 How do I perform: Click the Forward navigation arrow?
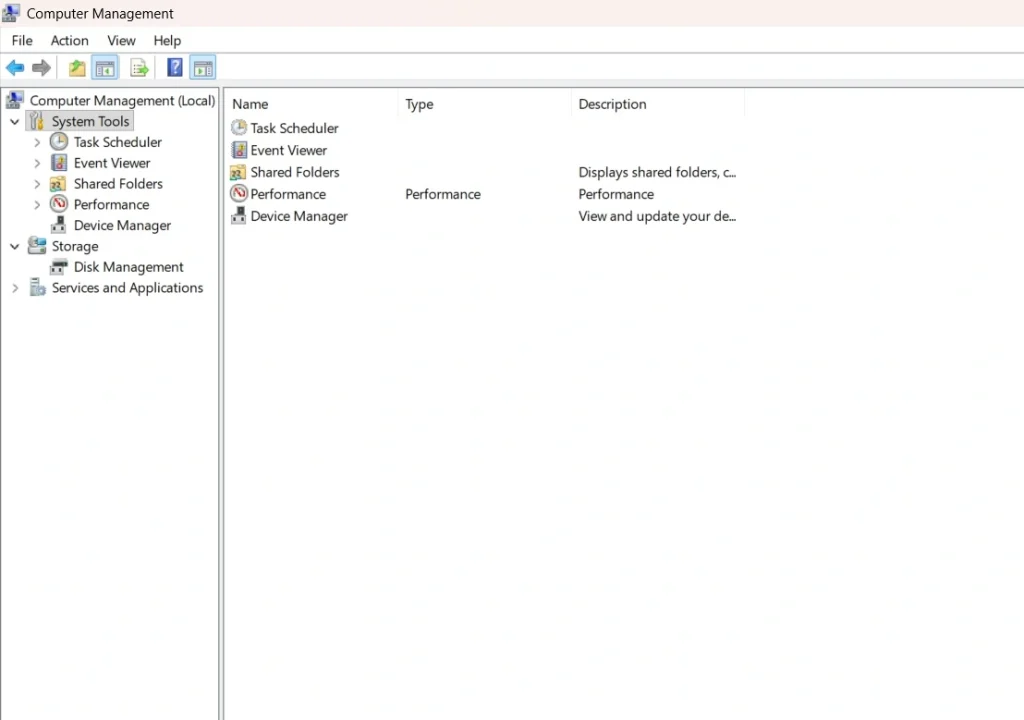(x=41, y=67)
